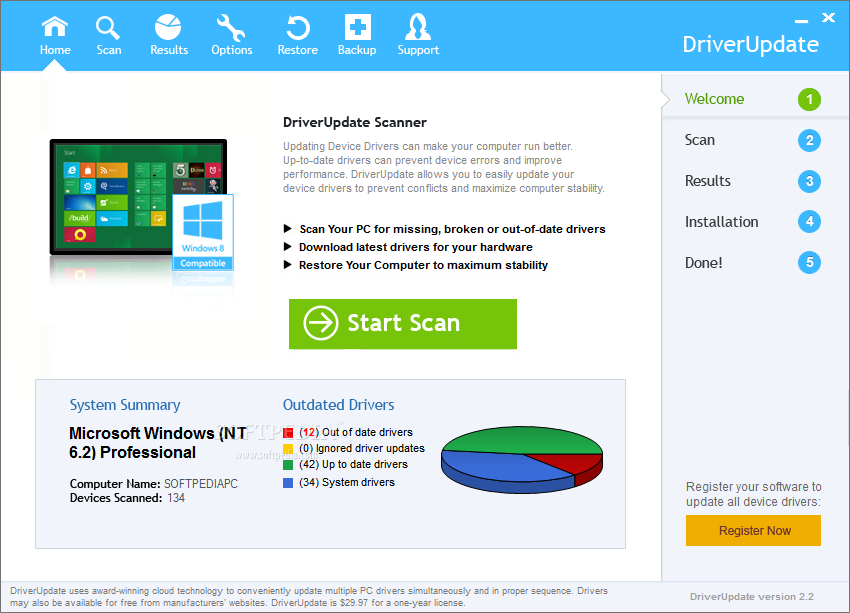Click '(0) Ignored driver updates' text
Viewport: 850px width, 613px height.
pyautogui.click(x=362, y=449)
